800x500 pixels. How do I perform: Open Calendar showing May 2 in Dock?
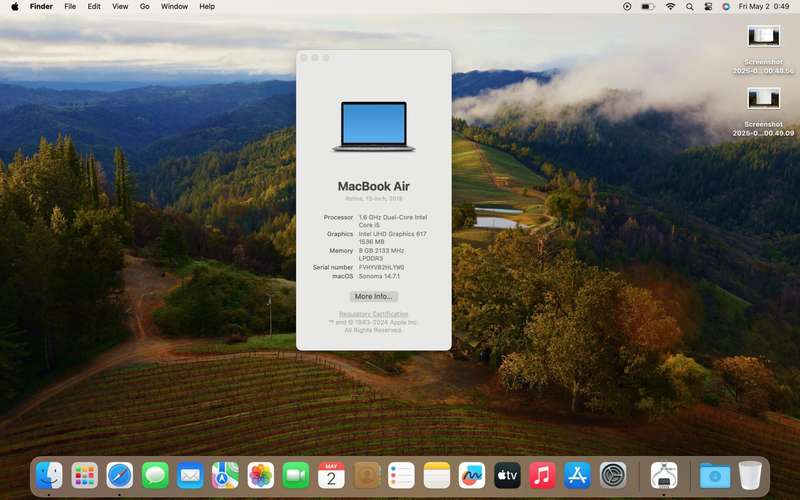pos(331,476)
